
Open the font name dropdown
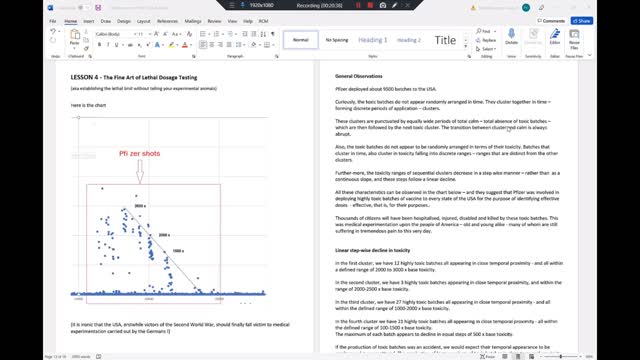pos(134,34)
